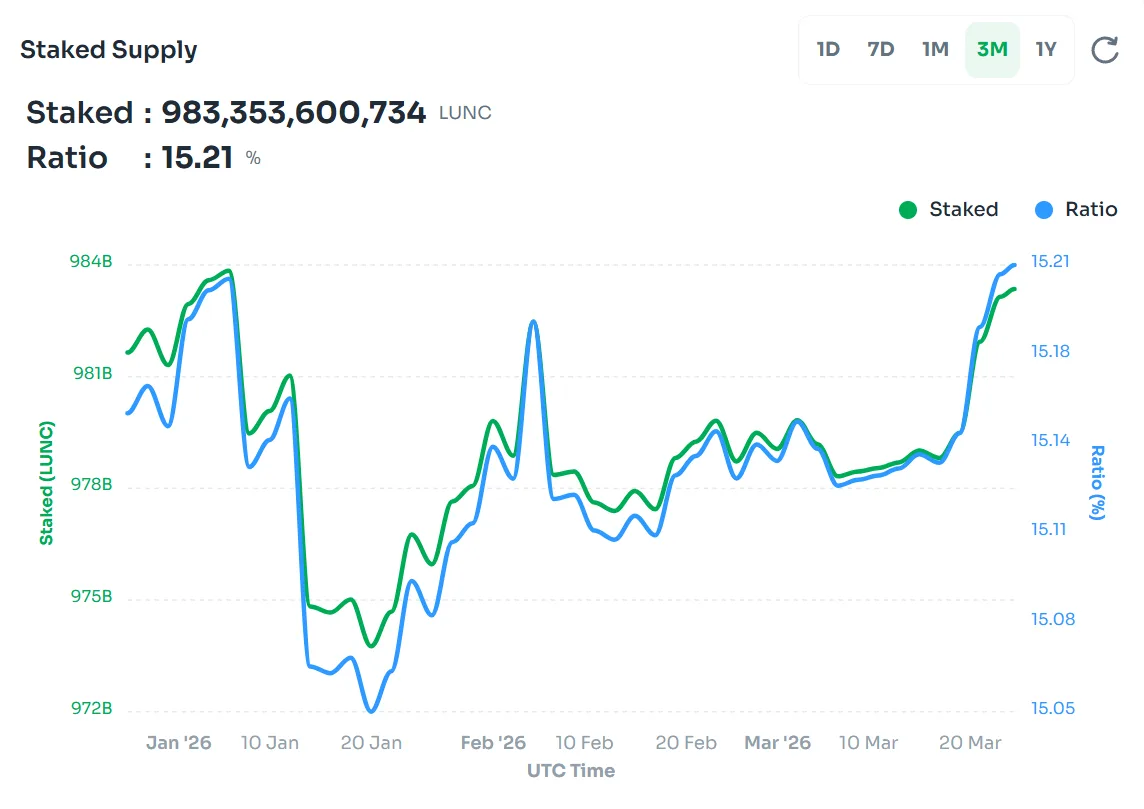Show the 1Y time range

coord(1046,49)
